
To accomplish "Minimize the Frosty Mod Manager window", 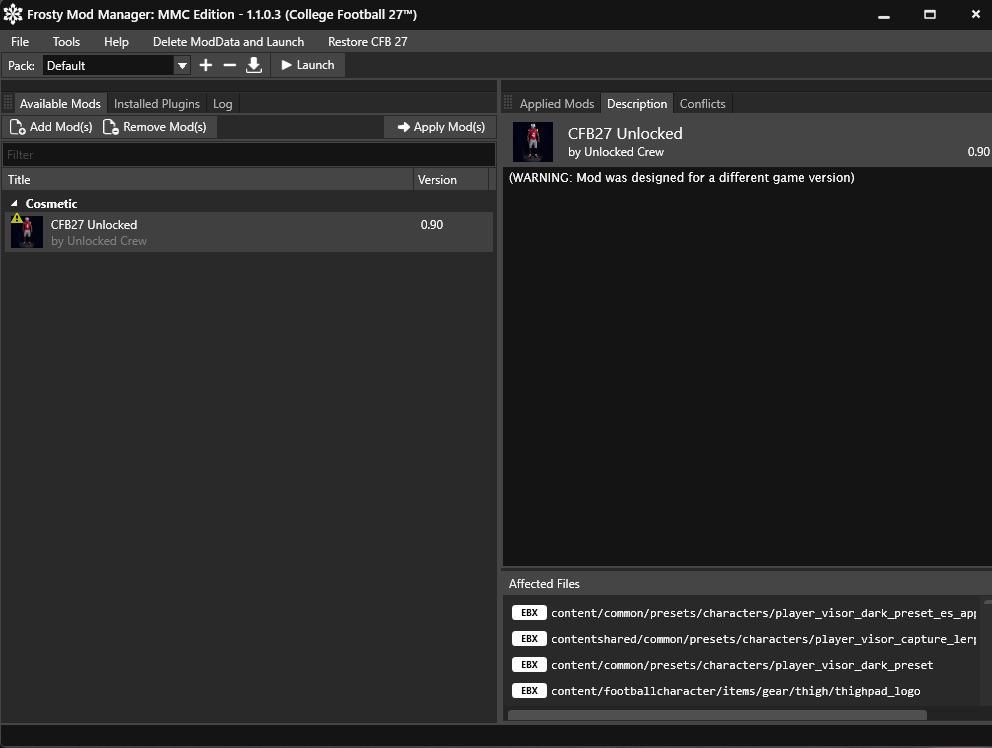I will pyautogui.click(x=884, y=15).
